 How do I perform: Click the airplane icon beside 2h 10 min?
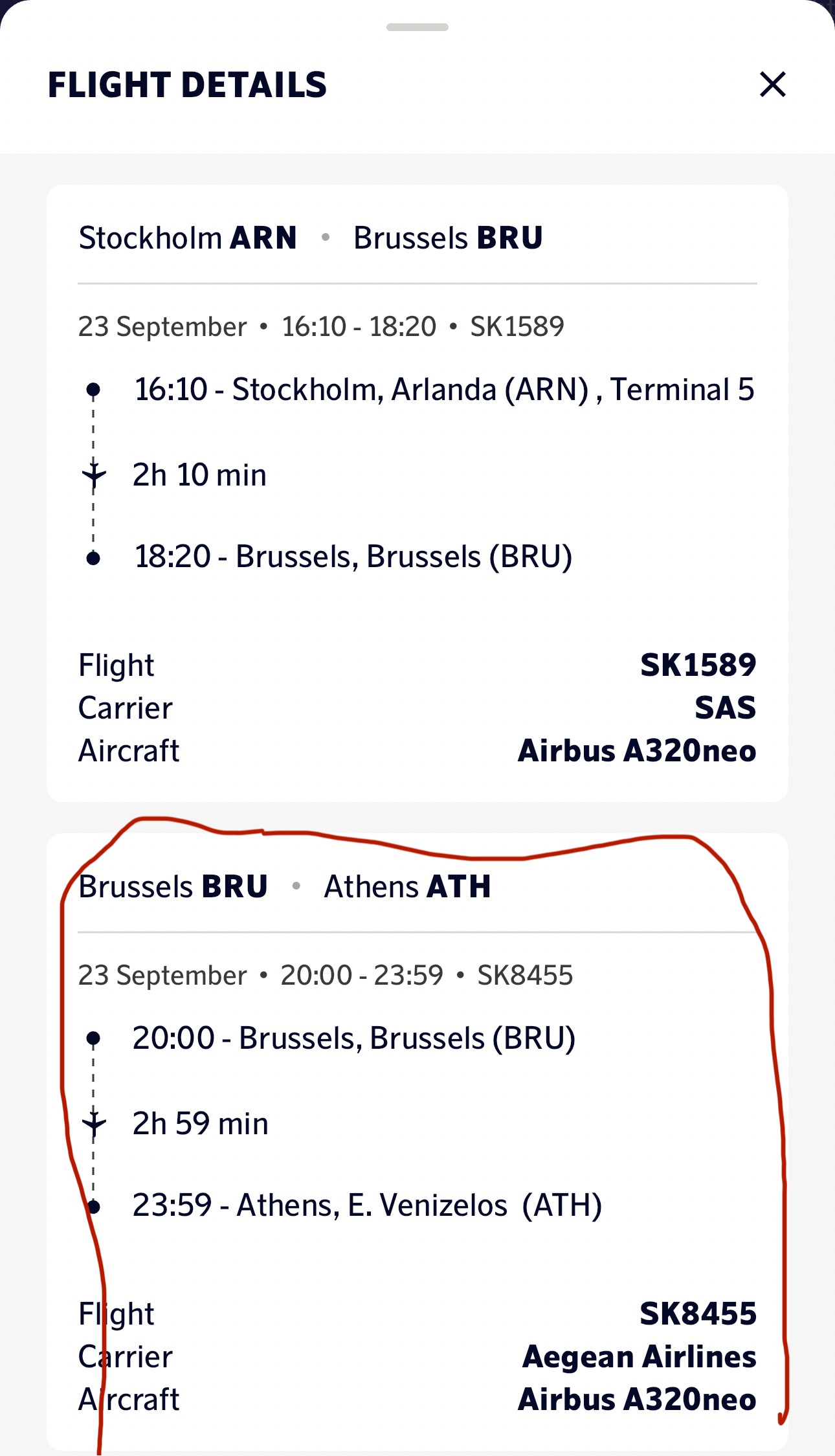pyautogui.click(x=94, y=475)
